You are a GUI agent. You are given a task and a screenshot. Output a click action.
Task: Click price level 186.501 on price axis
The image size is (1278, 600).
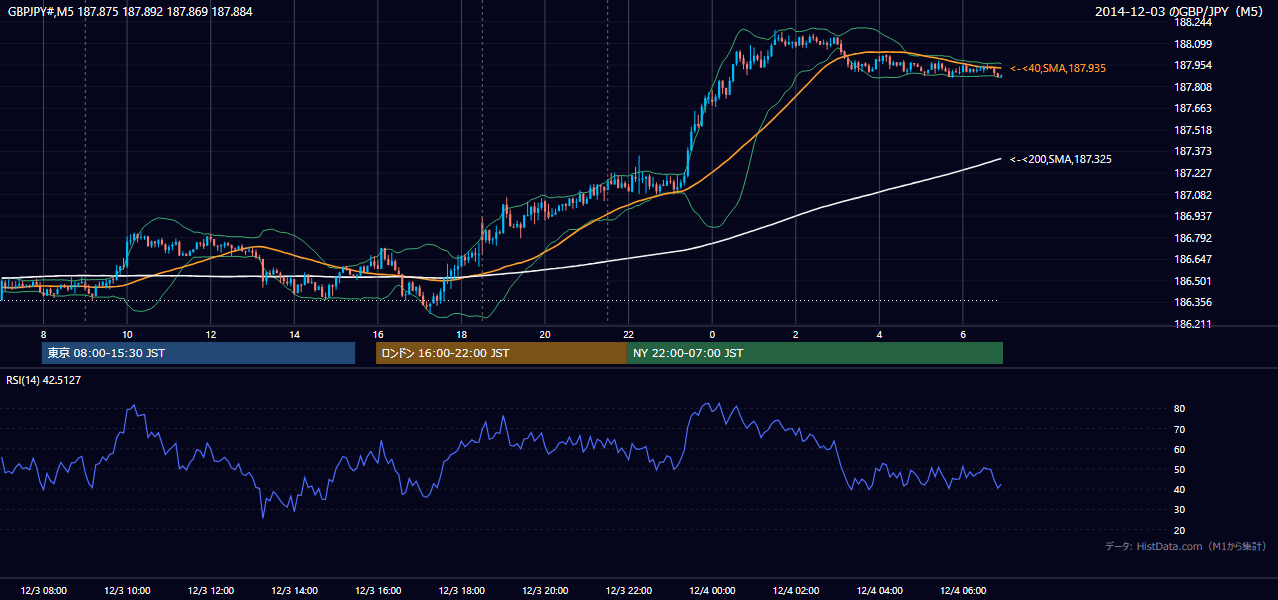click(1194, 281)
